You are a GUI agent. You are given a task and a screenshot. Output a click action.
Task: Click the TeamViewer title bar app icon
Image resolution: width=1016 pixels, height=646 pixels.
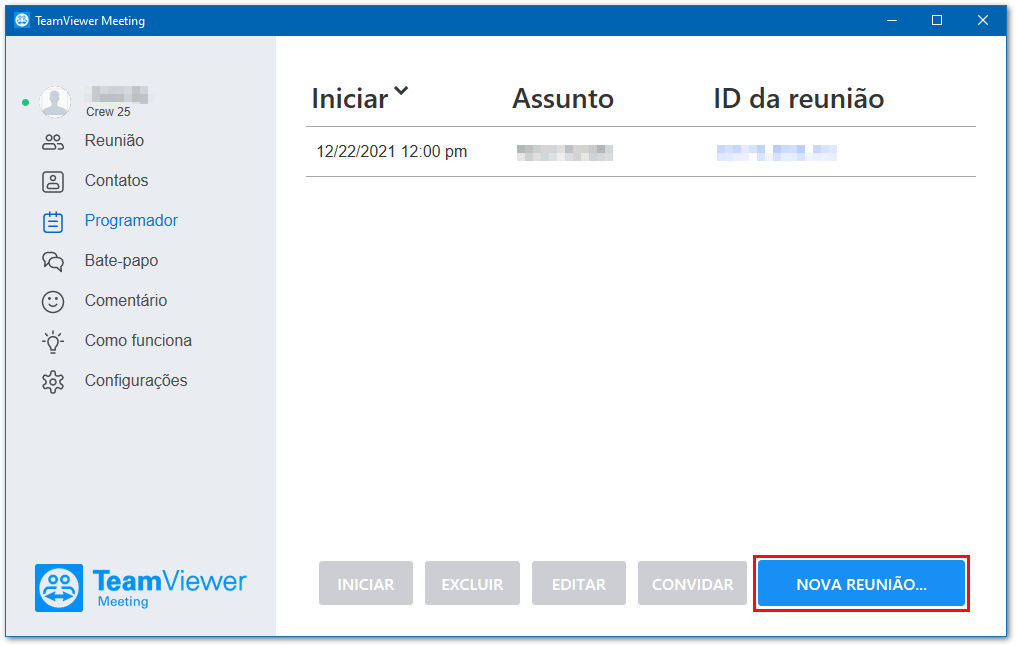(x=22, y=20)
